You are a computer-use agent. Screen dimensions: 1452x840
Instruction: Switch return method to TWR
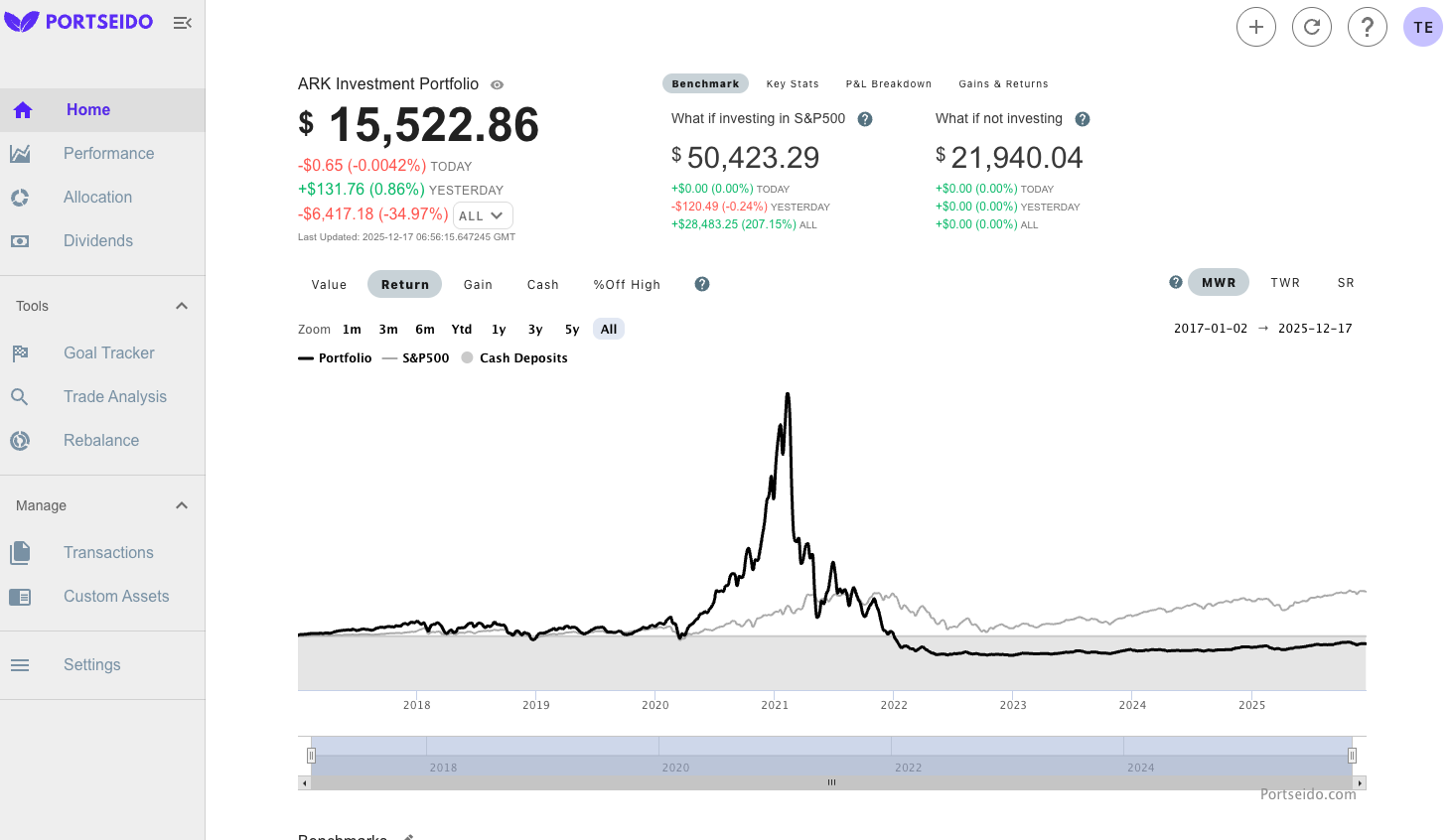[x=1284, y=283]
